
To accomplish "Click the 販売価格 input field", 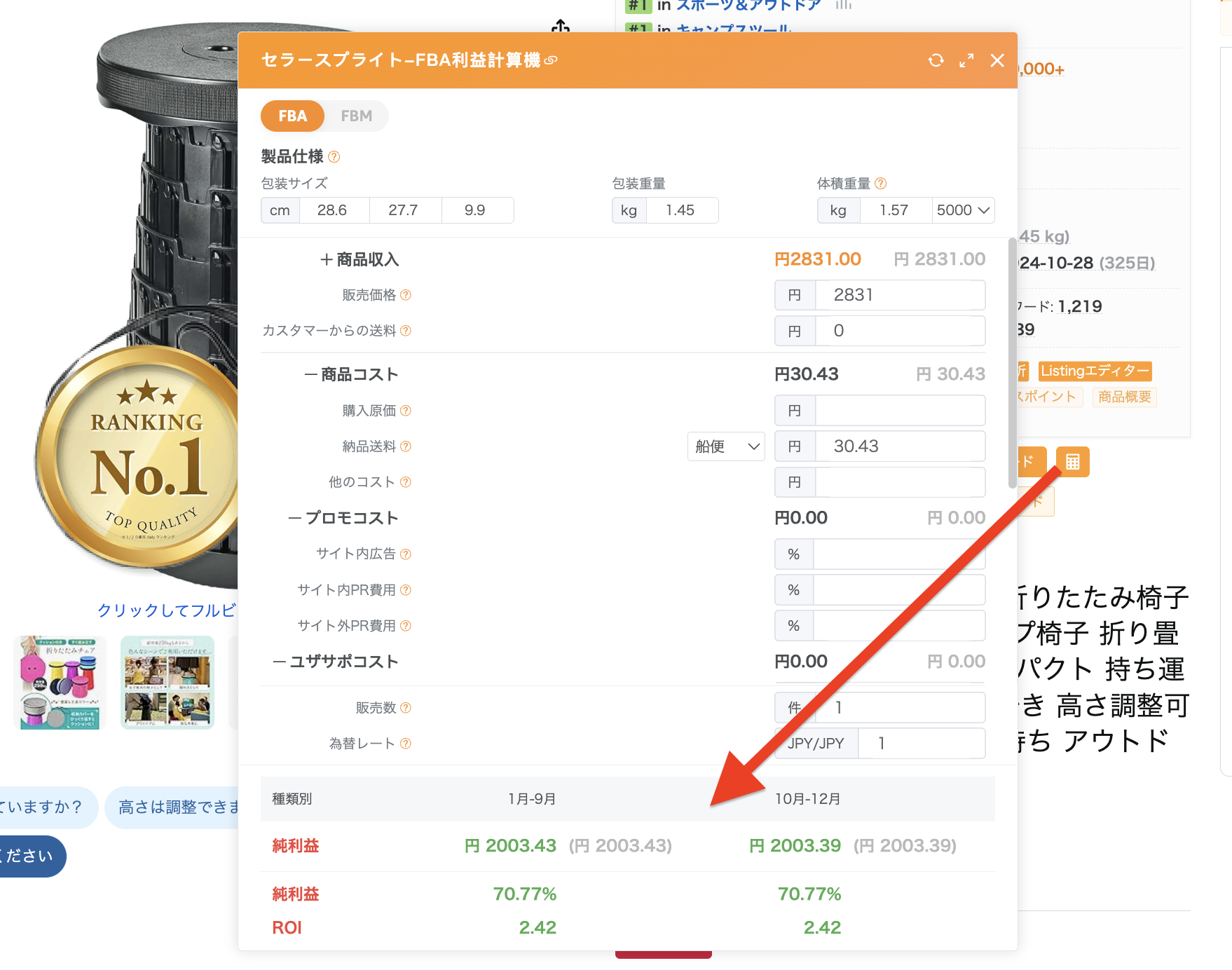I will click(900, 295).
